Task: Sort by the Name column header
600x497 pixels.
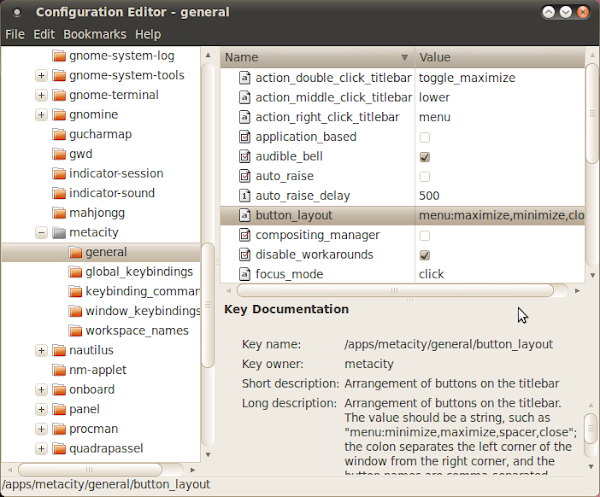Action: coord(318,57)
